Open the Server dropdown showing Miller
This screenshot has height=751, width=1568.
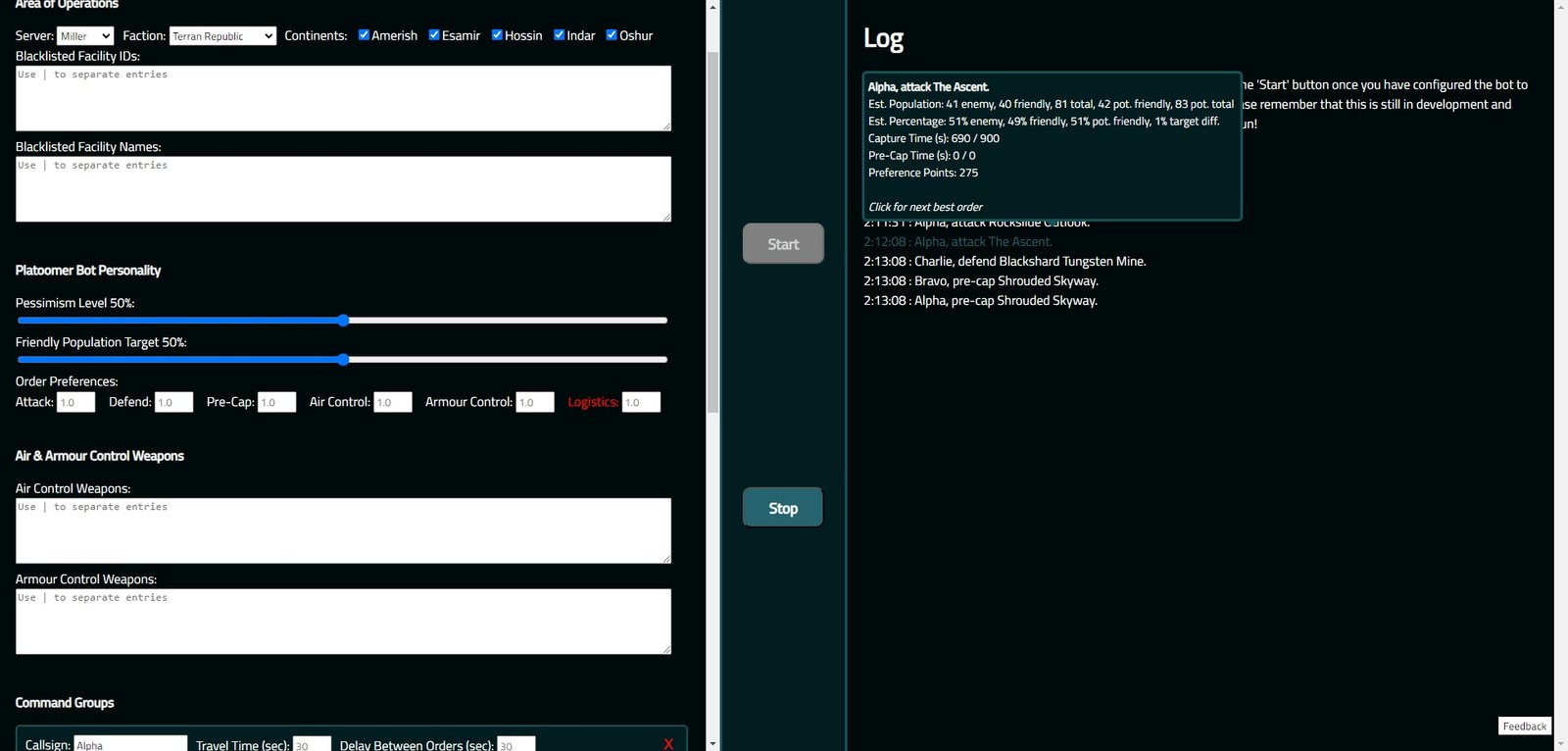(x=85, y=36)
